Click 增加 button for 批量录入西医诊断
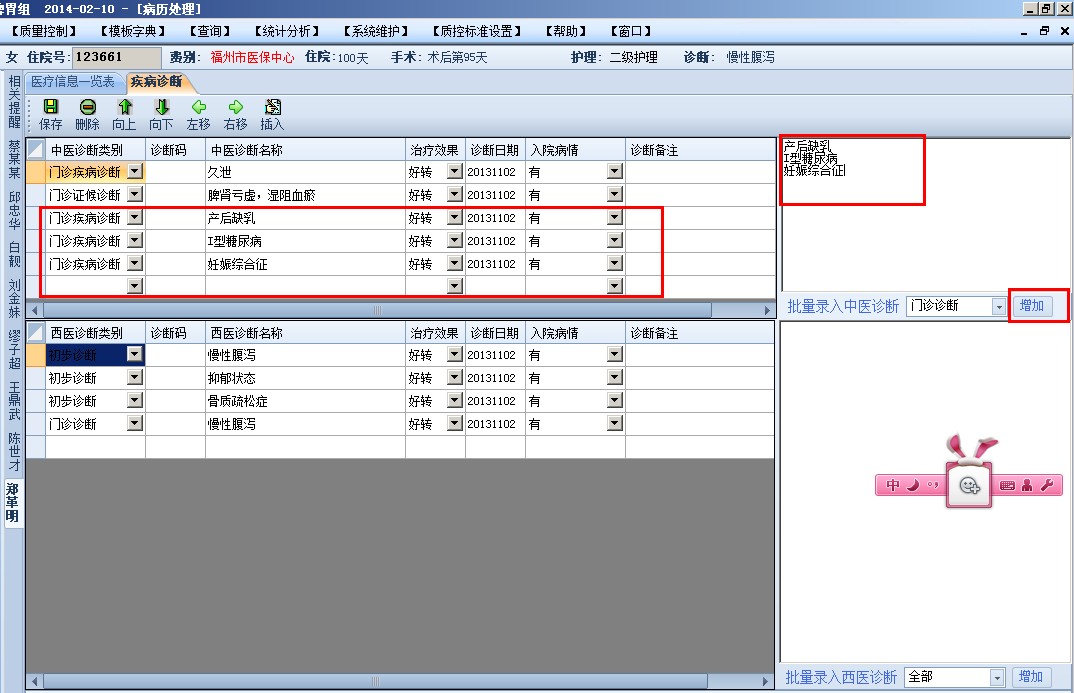This screenshot has height=693, width=1074. [x=1031, y=677]
